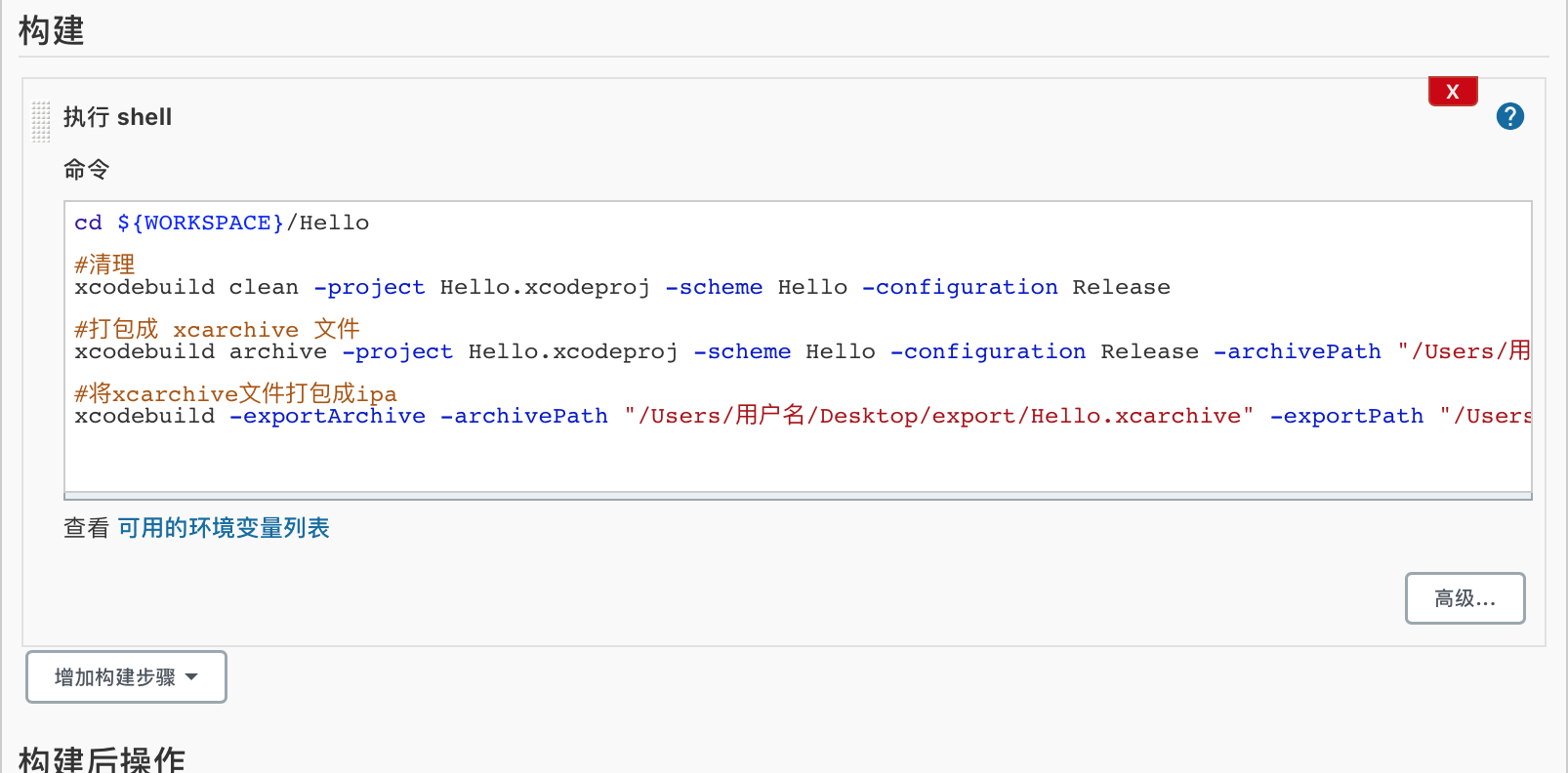Viewport: 1568px width, 773px height.
Task: Click the resize bar below the command textarea
Action: pyautogui.click(x=797, y=496)
